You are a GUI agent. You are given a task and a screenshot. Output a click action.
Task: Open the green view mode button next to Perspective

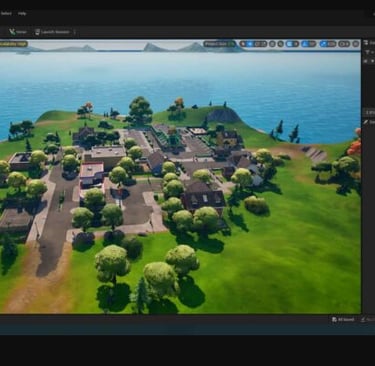pos(231,44)
